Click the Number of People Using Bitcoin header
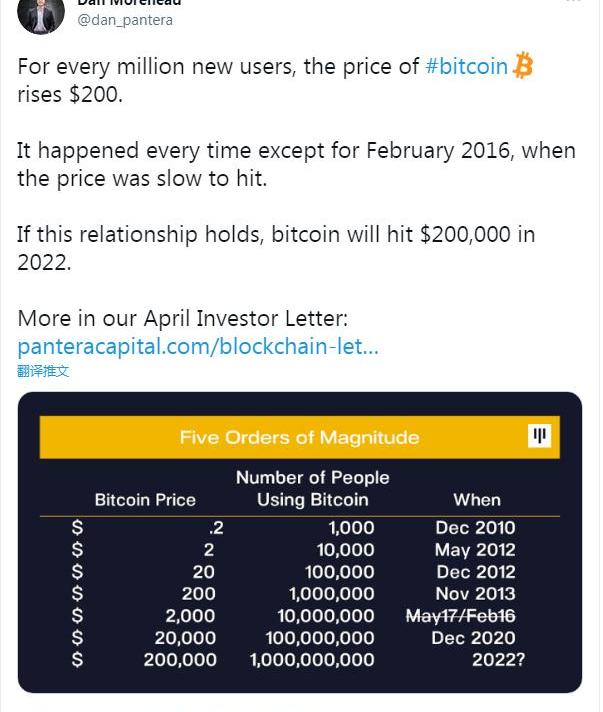 pos(312,488)
